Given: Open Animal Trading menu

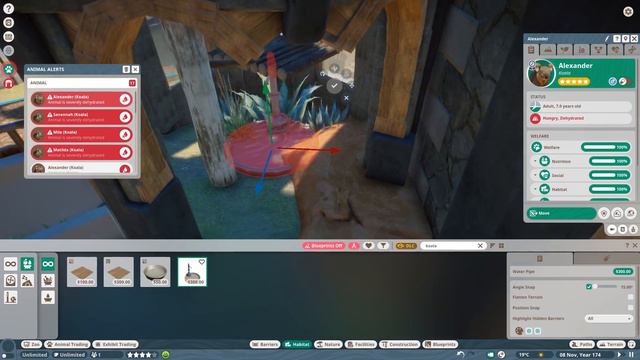Looking at the screenshot, I should pos(67,344).
